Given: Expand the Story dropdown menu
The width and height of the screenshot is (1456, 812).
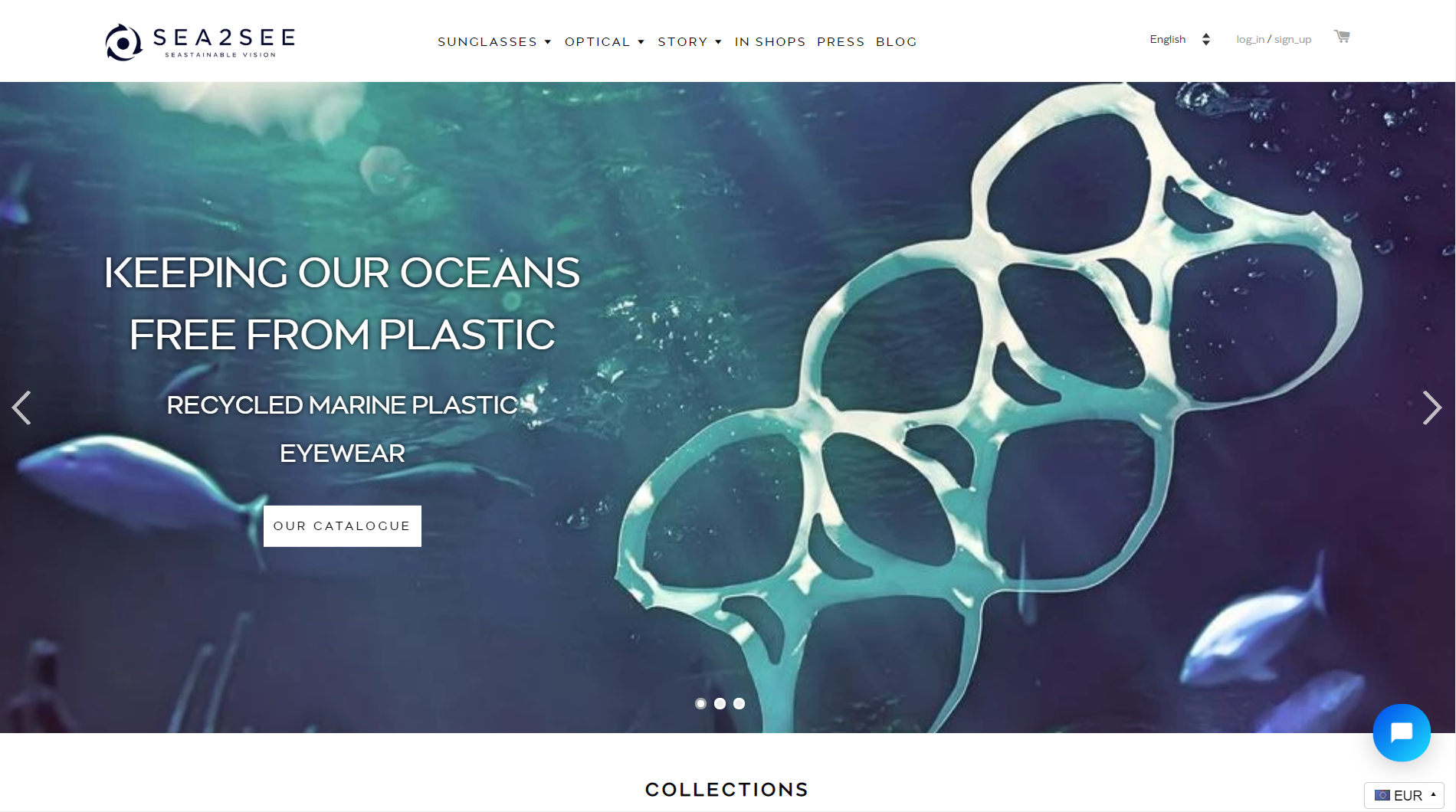Looking at the screenshot, I should 690,41.
